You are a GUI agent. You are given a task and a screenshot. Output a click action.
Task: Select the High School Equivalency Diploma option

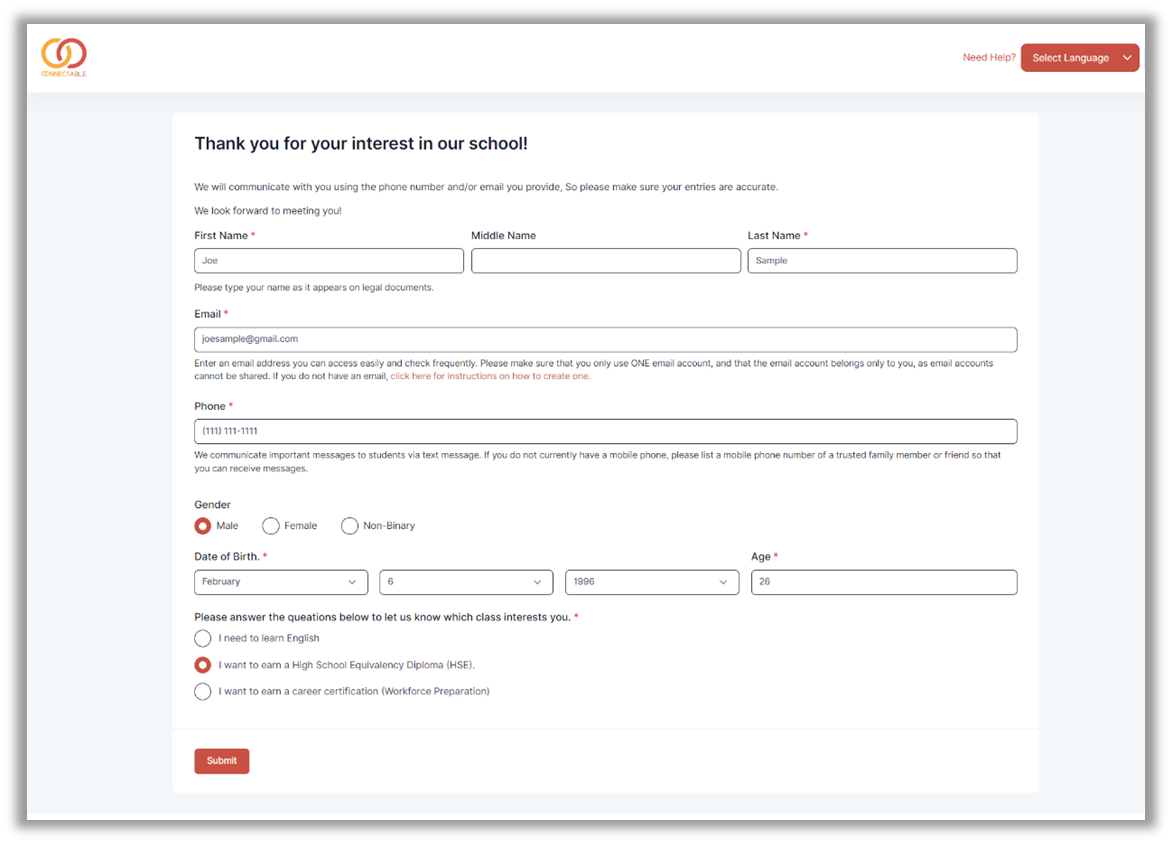(x=203, y=665)
